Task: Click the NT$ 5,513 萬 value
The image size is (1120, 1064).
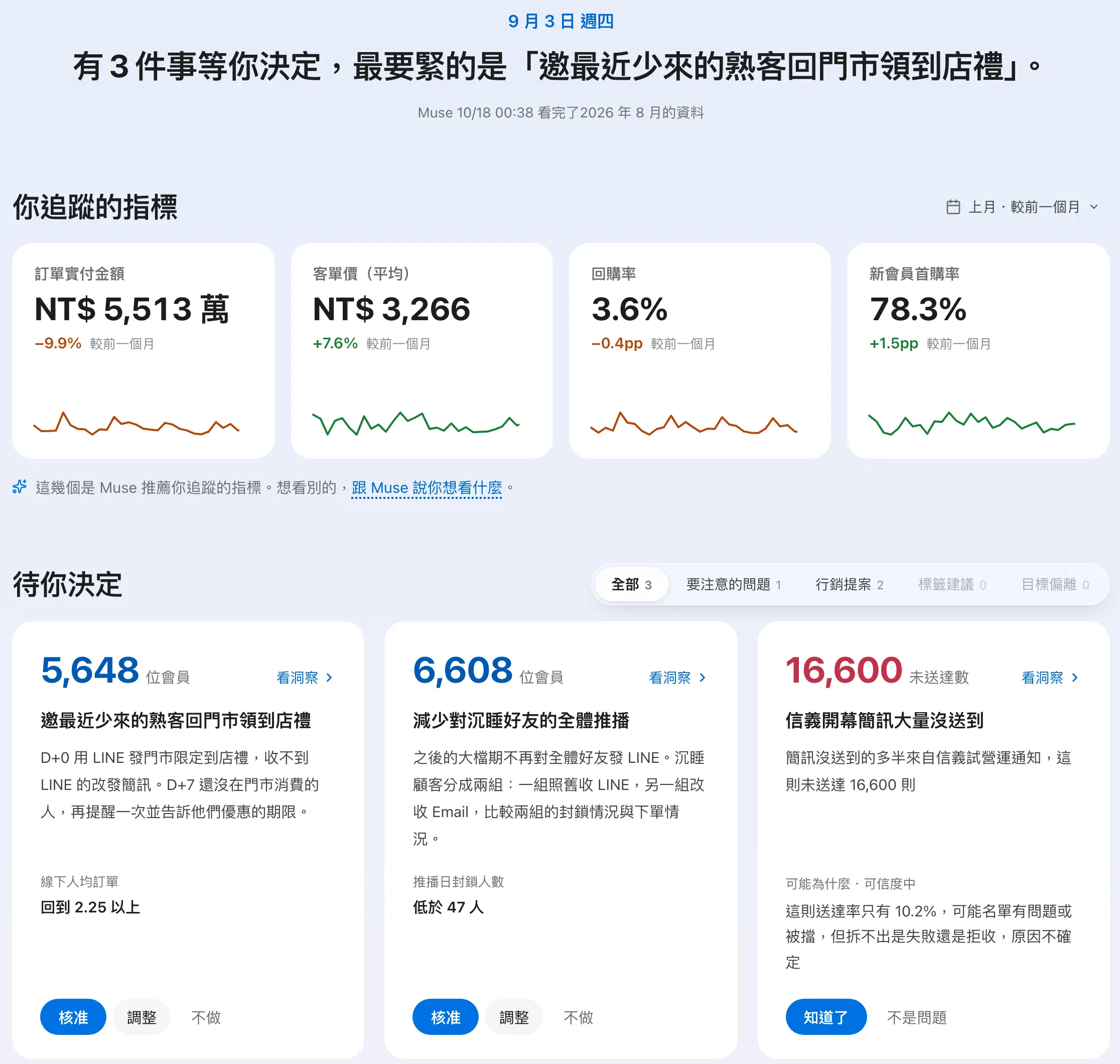Action: point(131,309)
